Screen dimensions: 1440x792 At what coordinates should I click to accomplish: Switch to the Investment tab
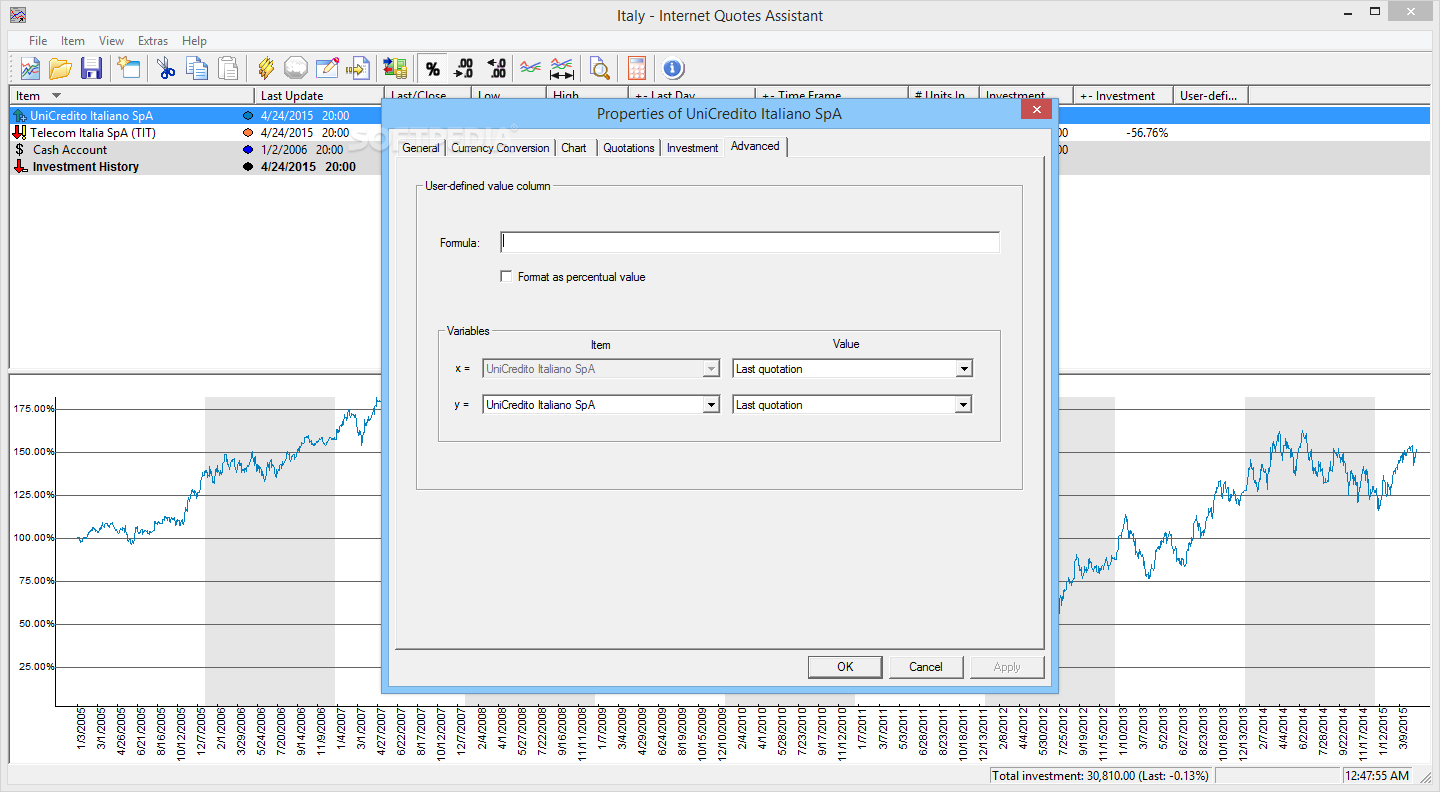point(693,148)
